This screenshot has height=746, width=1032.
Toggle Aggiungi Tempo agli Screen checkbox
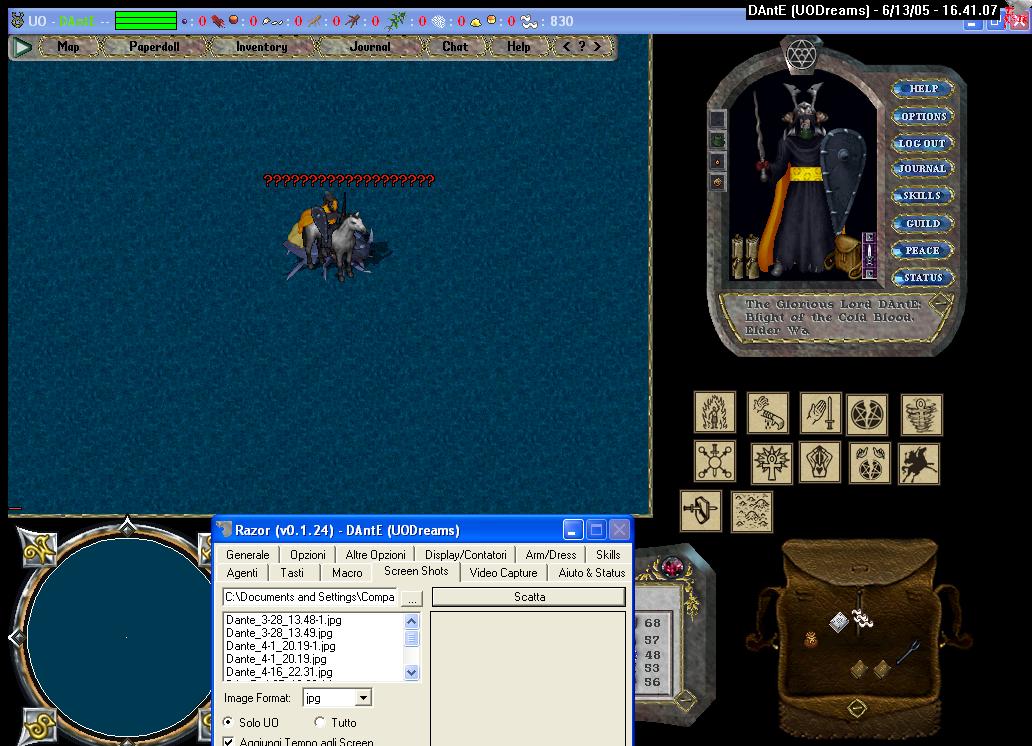point(228,742)
